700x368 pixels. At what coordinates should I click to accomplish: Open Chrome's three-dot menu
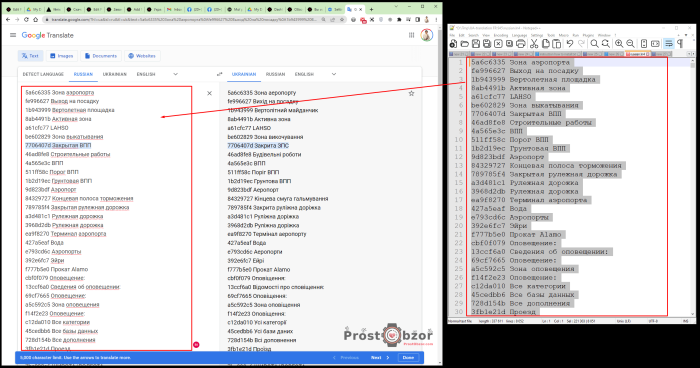point(437,20)
